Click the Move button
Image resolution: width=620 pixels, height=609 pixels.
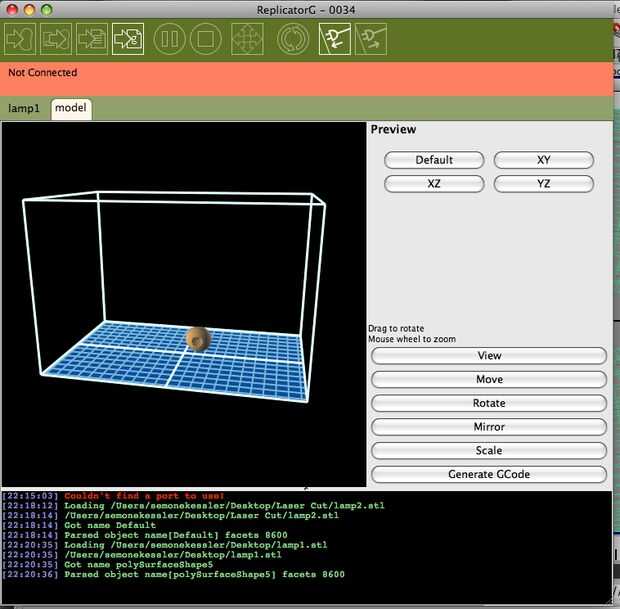click(489, 379)
